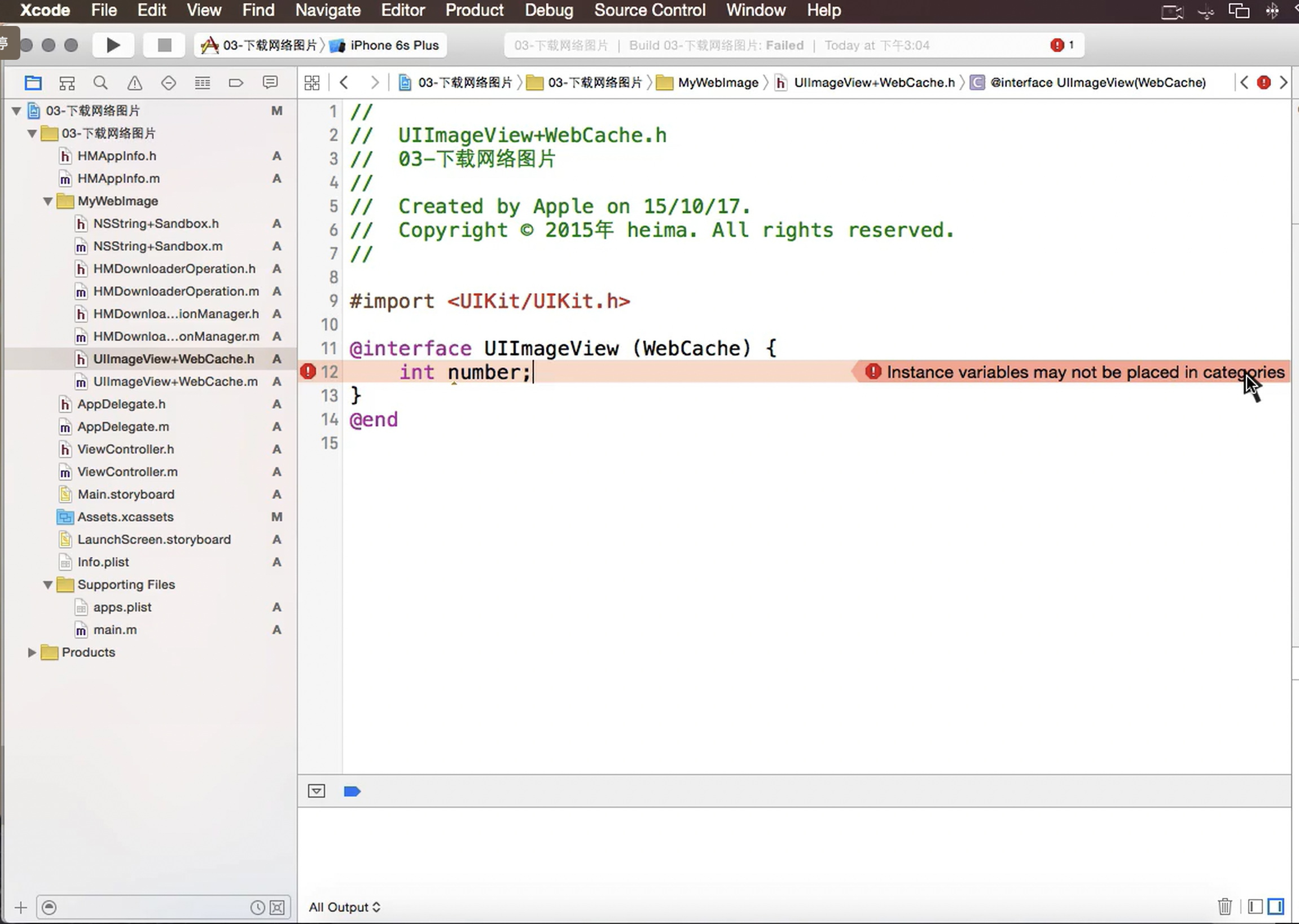Image resolution: width=1299 pixels, height=924 pixels.
Task: Open the Source Control menu
Action: (x=649, y=10)
